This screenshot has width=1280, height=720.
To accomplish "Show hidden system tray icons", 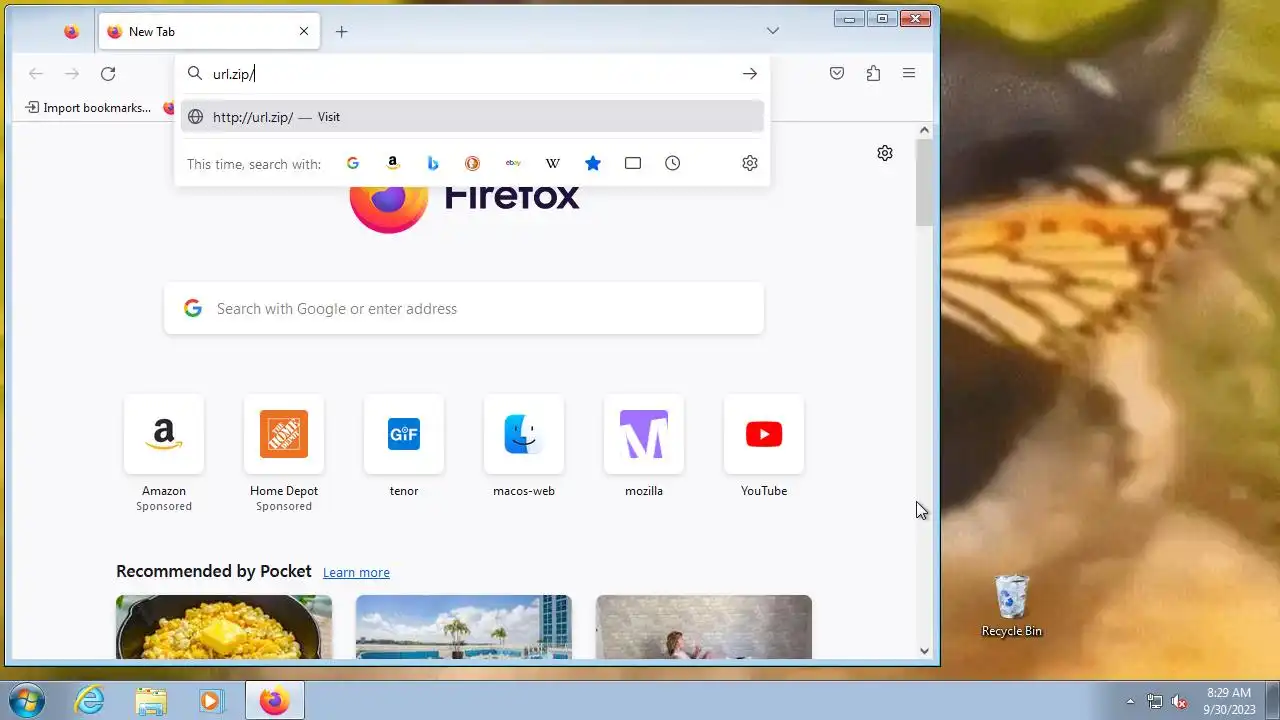I will point(1131,701).
